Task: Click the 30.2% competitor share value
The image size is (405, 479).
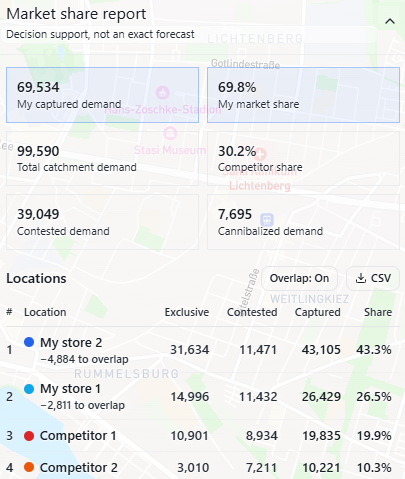Action: pos(237,151)
